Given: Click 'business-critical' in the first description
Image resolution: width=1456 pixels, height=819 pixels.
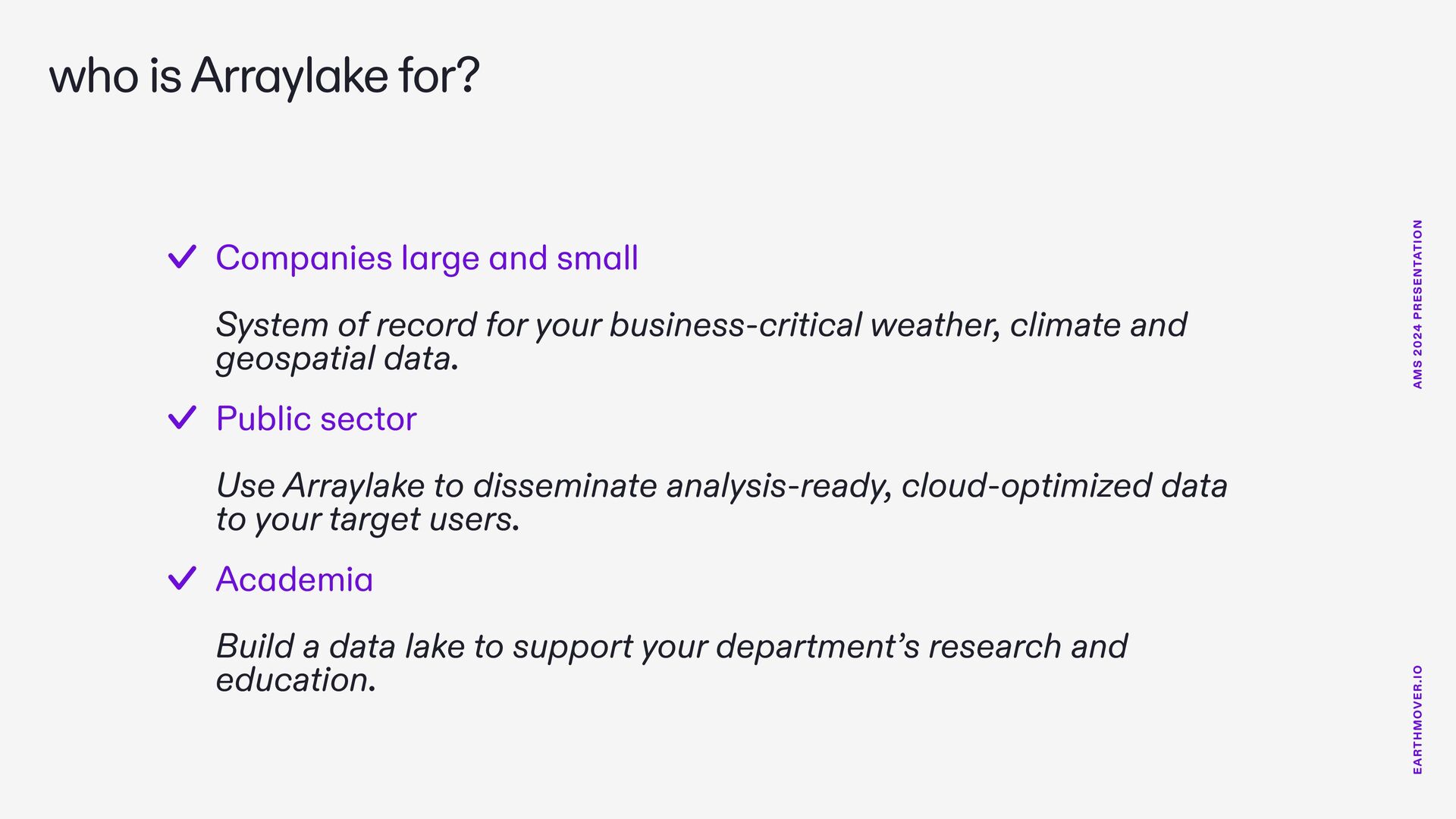Looking at the screenshot, I should (x=736, y=325).
